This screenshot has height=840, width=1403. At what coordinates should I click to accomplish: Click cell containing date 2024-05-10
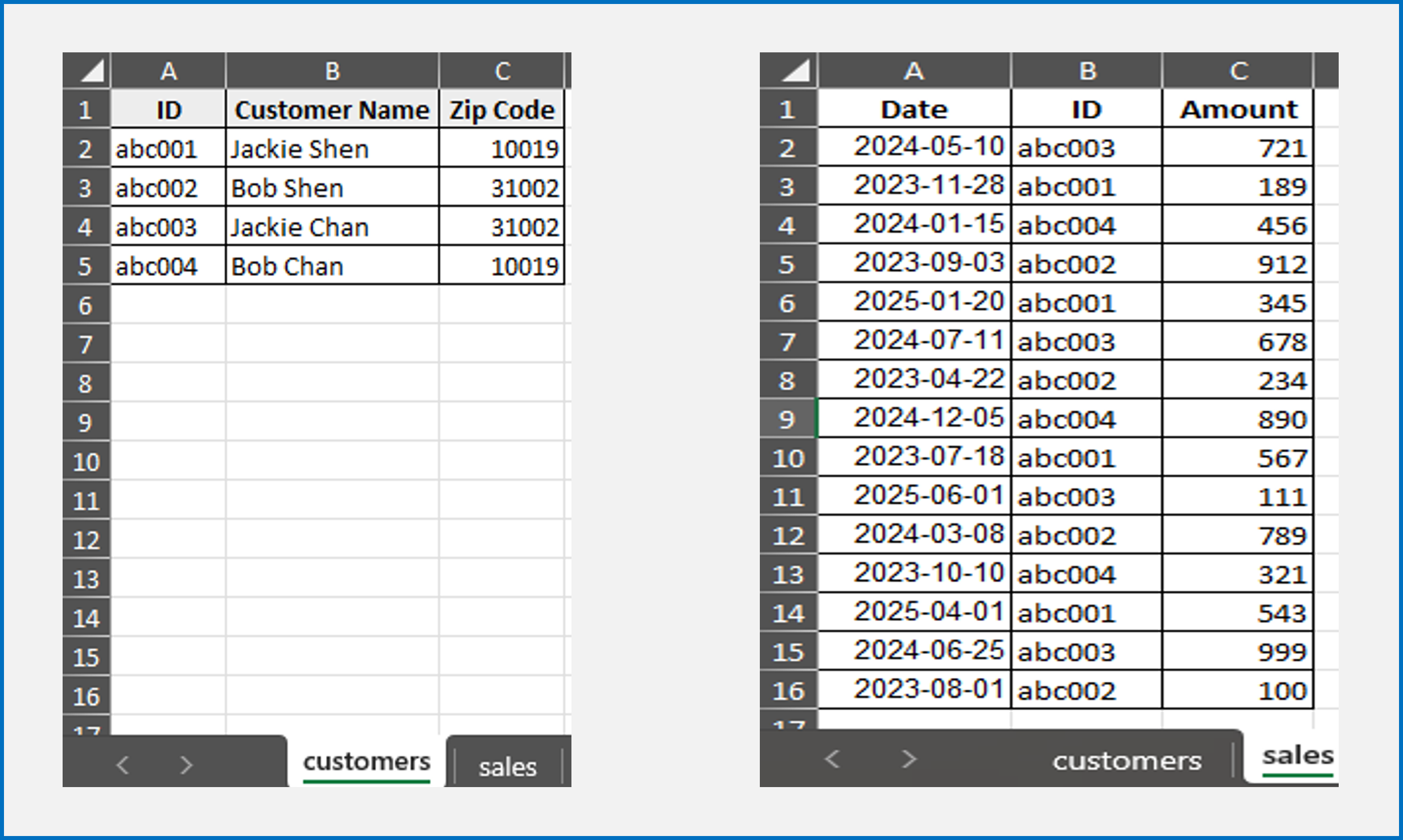915,147
